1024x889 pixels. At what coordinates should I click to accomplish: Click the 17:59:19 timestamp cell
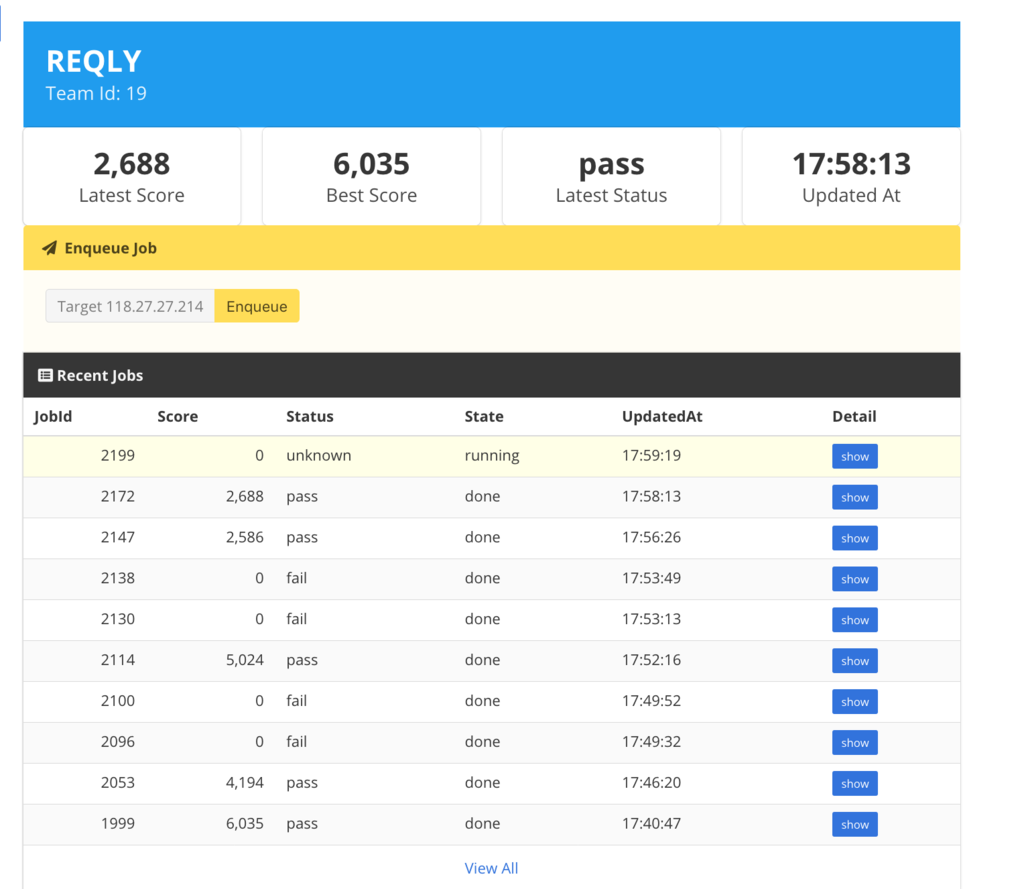coord(651,455)
